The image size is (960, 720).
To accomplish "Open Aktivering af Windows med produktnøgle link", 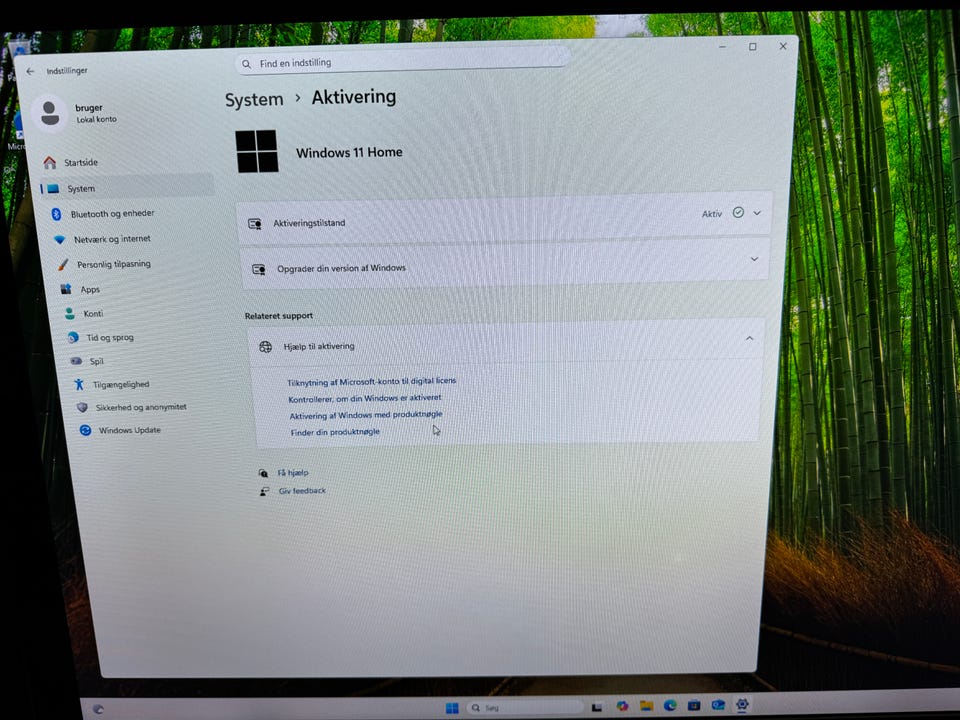I will tap(366, 415).
